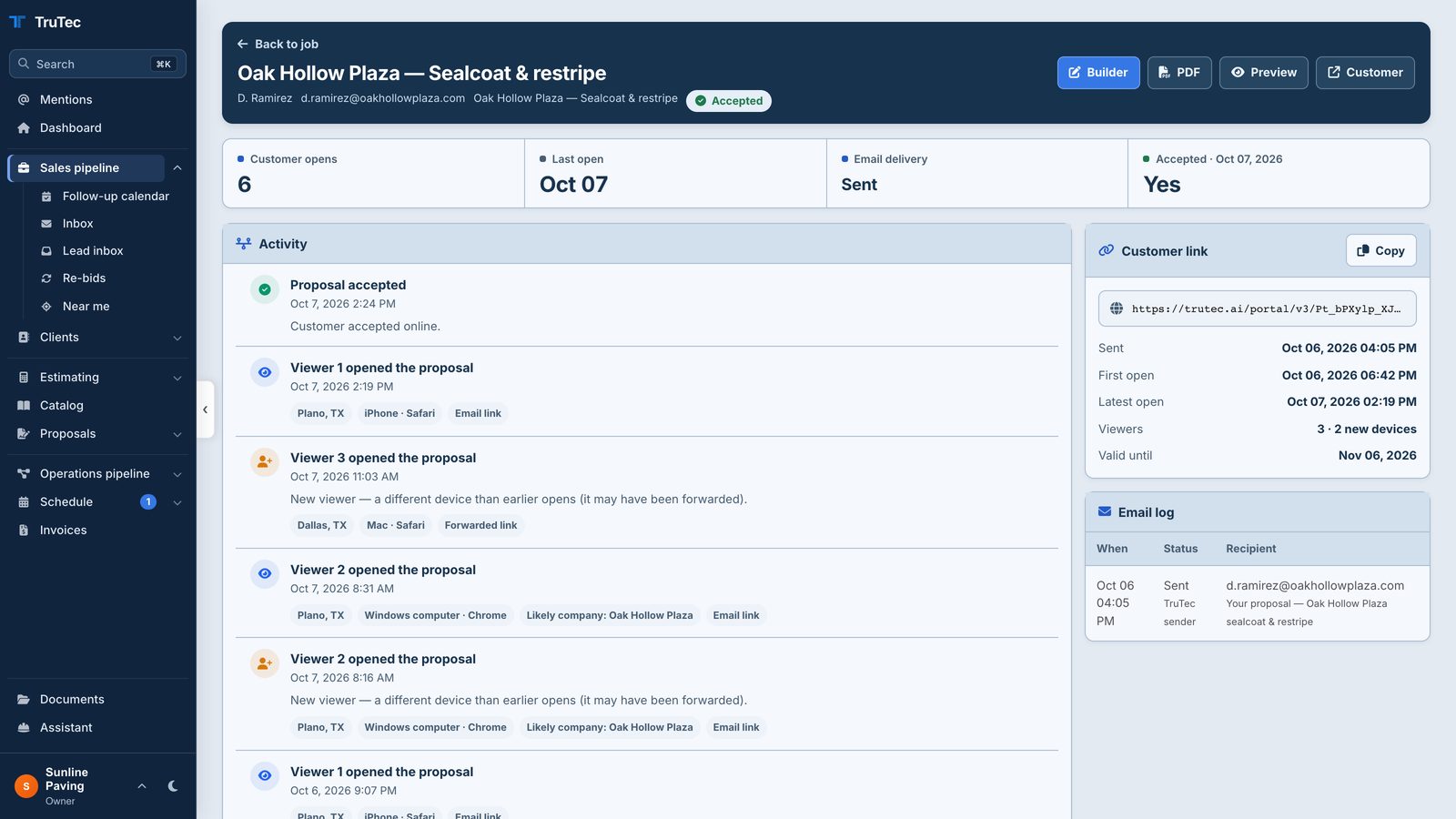Click the Sunline Paving avatar
The width and height of the screenshot is (1456, 819).
[x=26, y=786]
